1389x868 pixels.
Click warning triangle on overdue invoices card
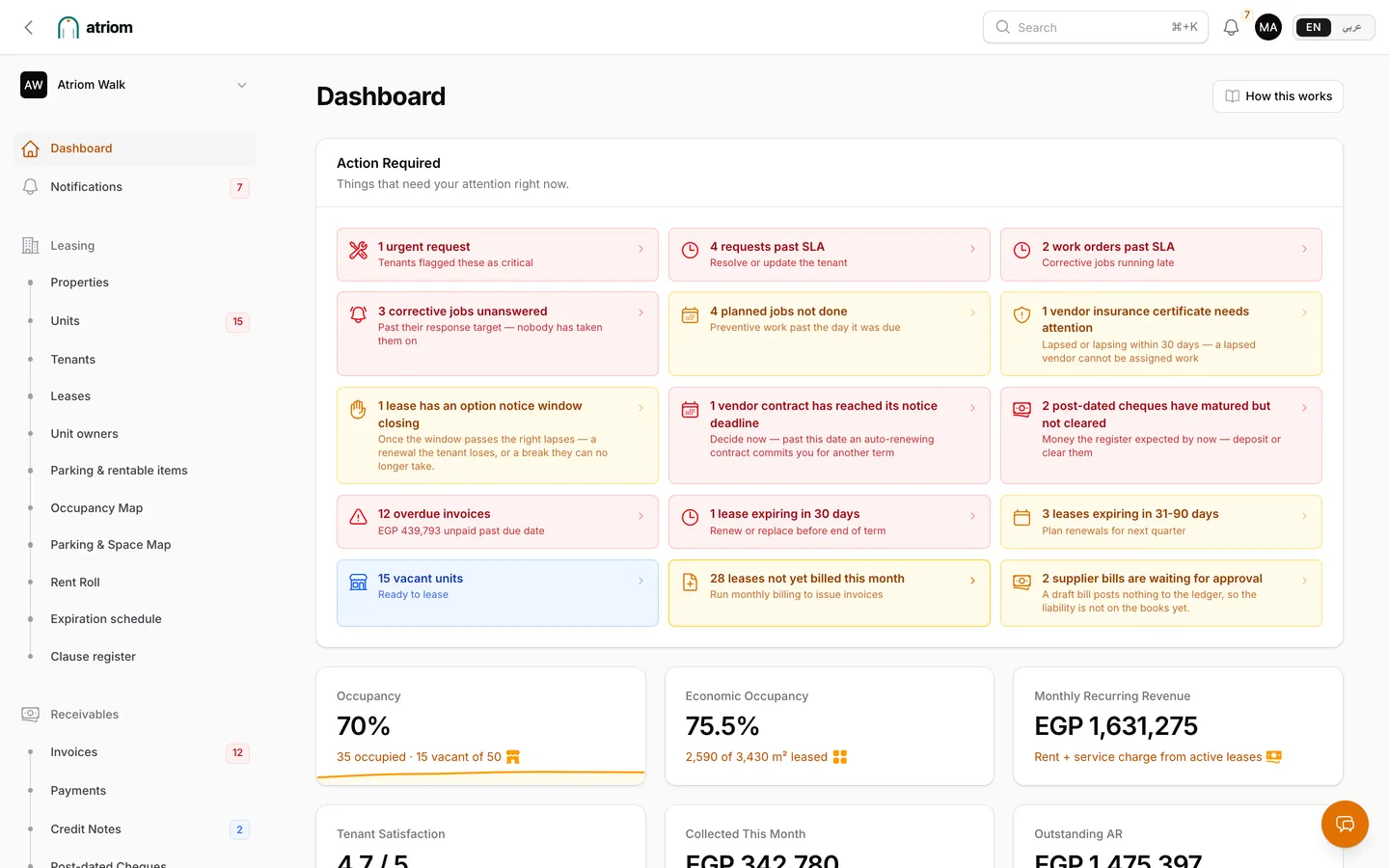[358, 517]
